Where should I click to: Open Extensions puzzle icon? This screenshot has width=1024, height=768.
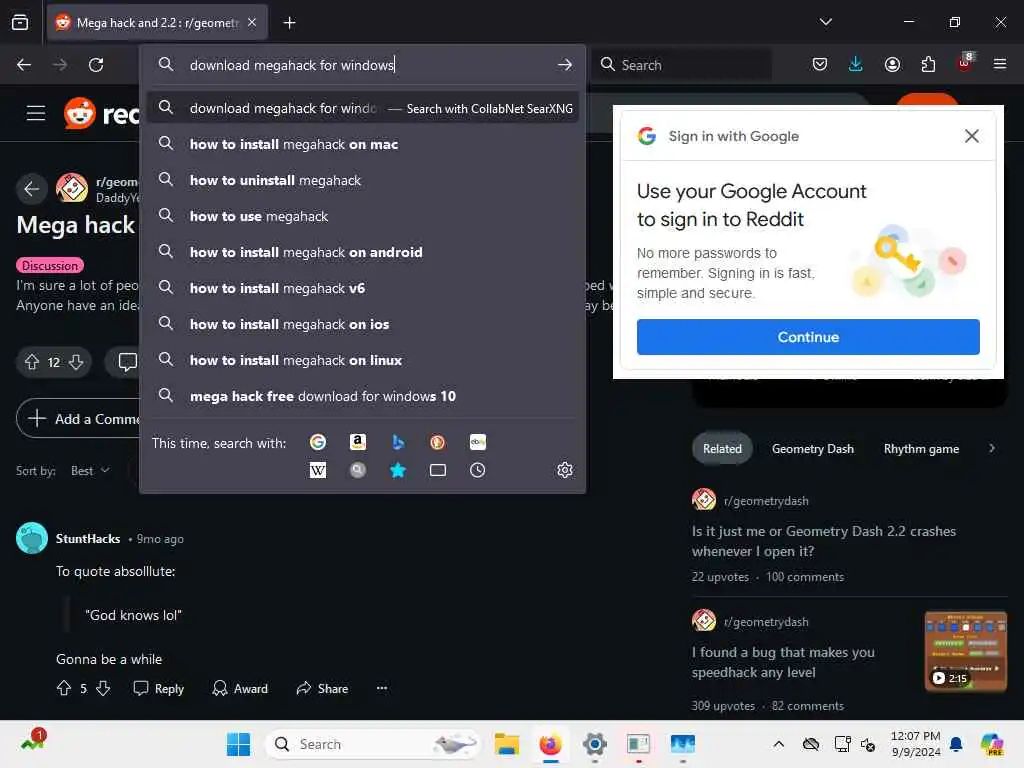click(928, 64)
